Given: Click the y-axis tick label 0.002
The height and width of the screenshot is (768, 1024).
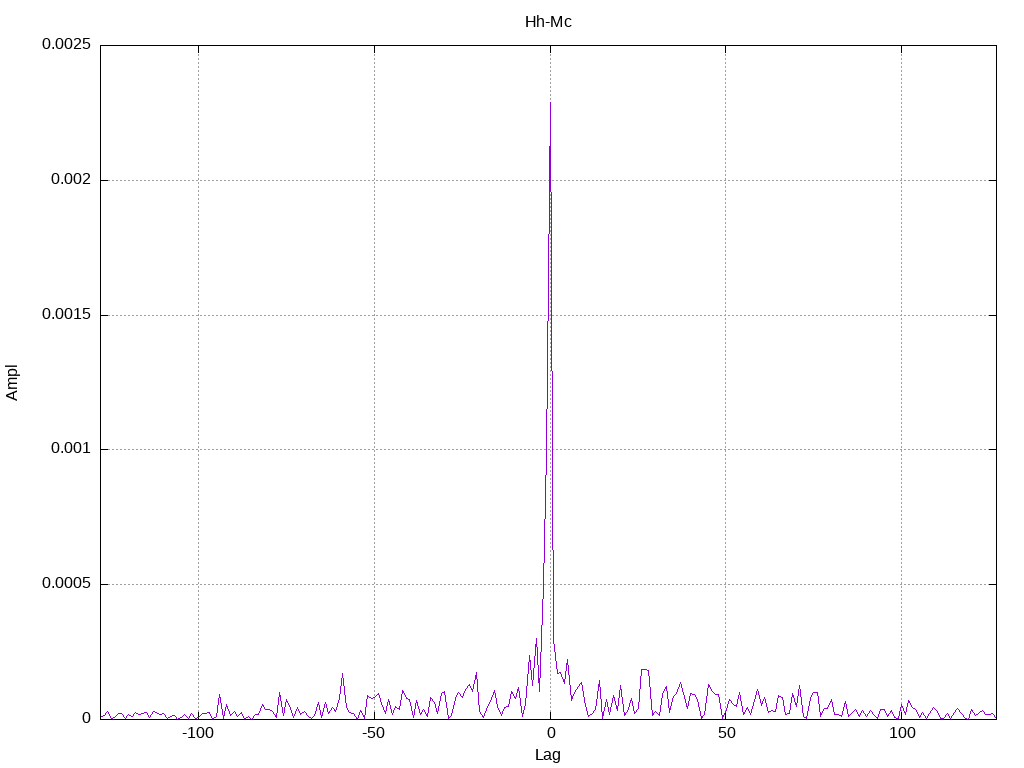Looking at the screenshot, I should pyautogui.click(x=71, y=179).
